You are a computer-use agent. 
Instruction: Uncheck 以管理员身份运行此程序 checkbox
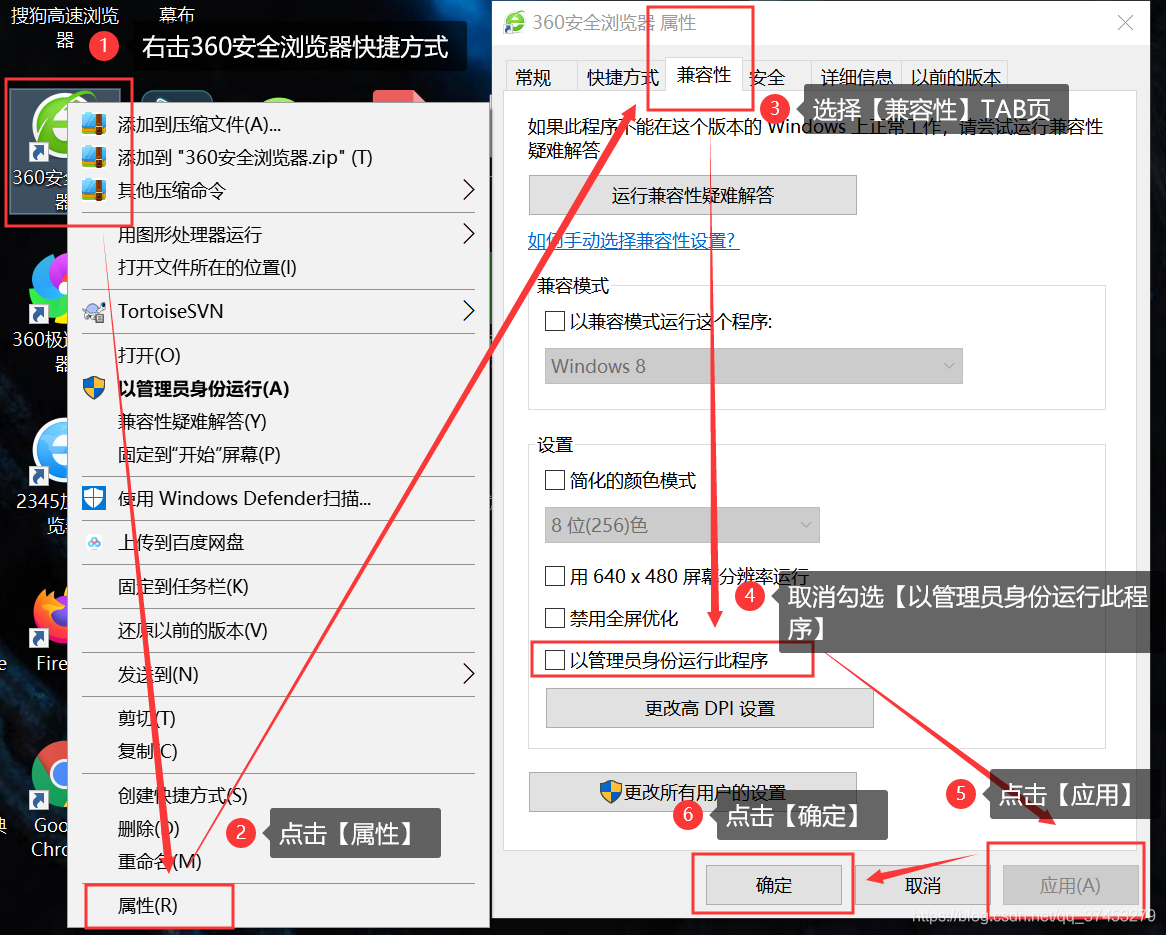click(x=555, y=660)
